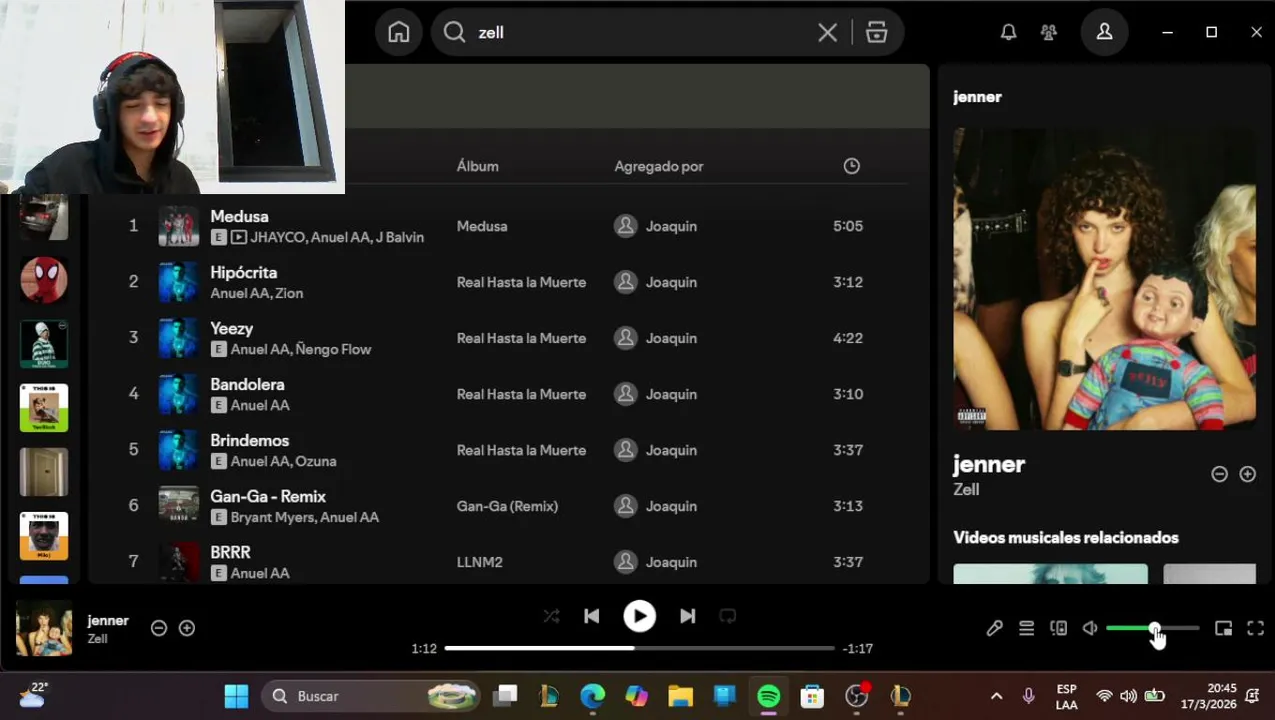Viewport: 1275px width, 720px height.
Task: Open Joaquin profile in Medusa row
Action: click(671, 226)
